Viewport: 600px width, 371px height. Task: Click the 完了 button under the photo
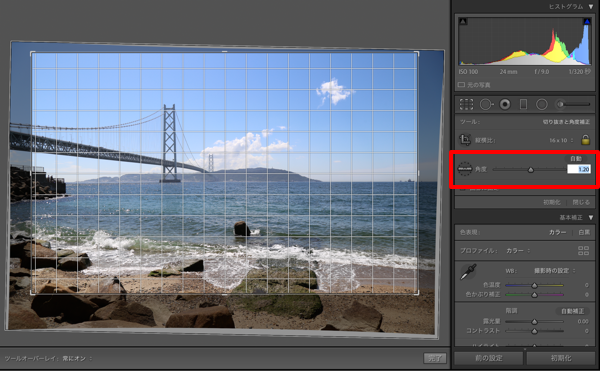[435, 358]
